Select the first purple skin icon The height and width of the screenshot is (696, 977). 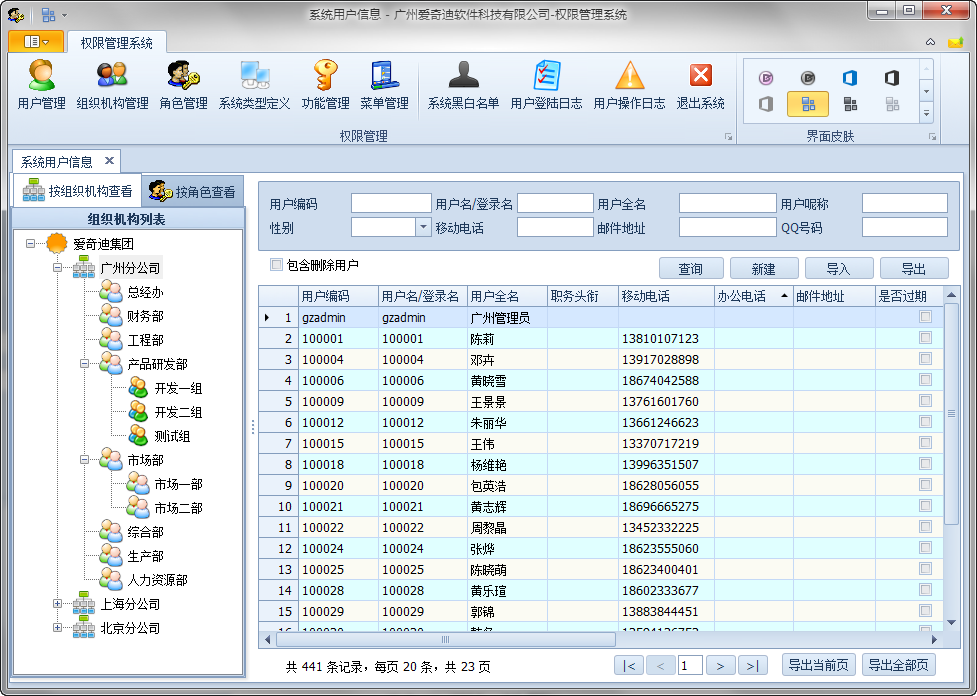click(766, 78)
